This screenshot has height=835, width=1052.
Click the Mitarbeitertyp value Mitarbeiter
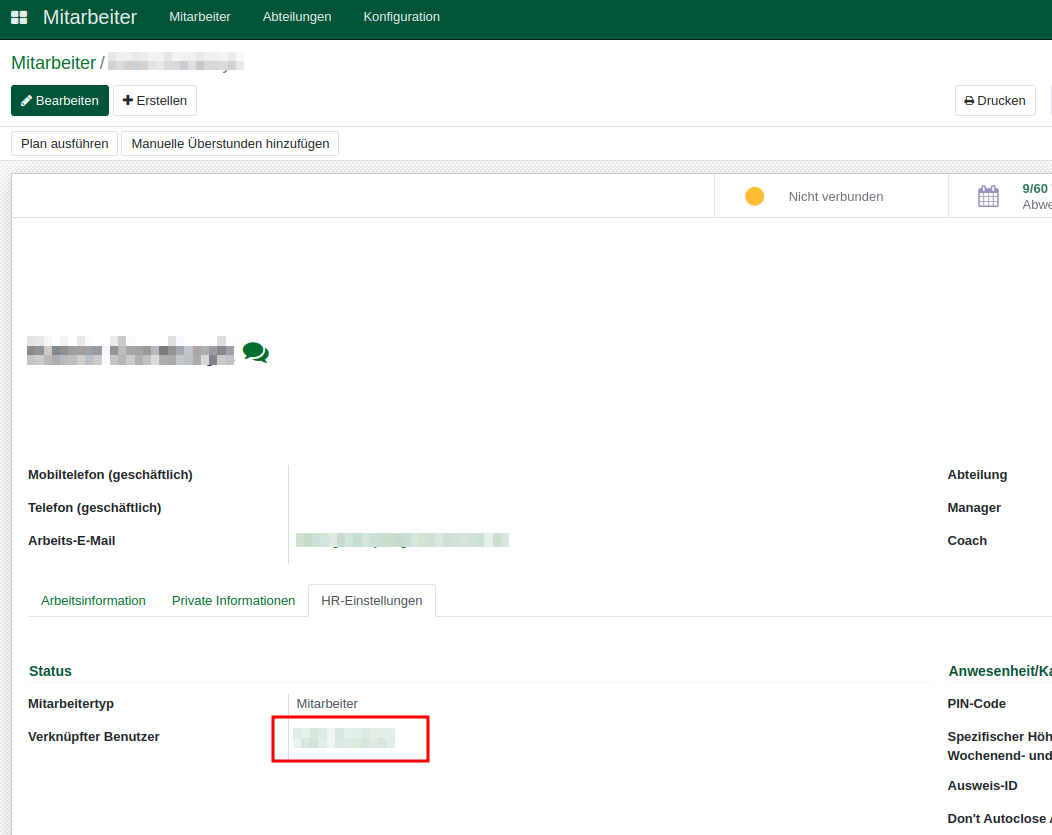(x=327, y=704)
